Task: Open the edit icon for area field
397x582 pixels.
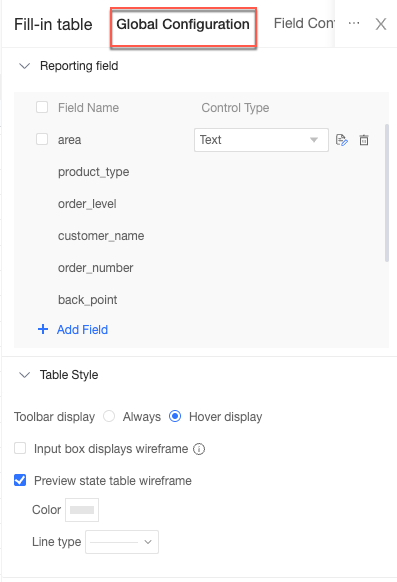Action: [x=341, y=140]
